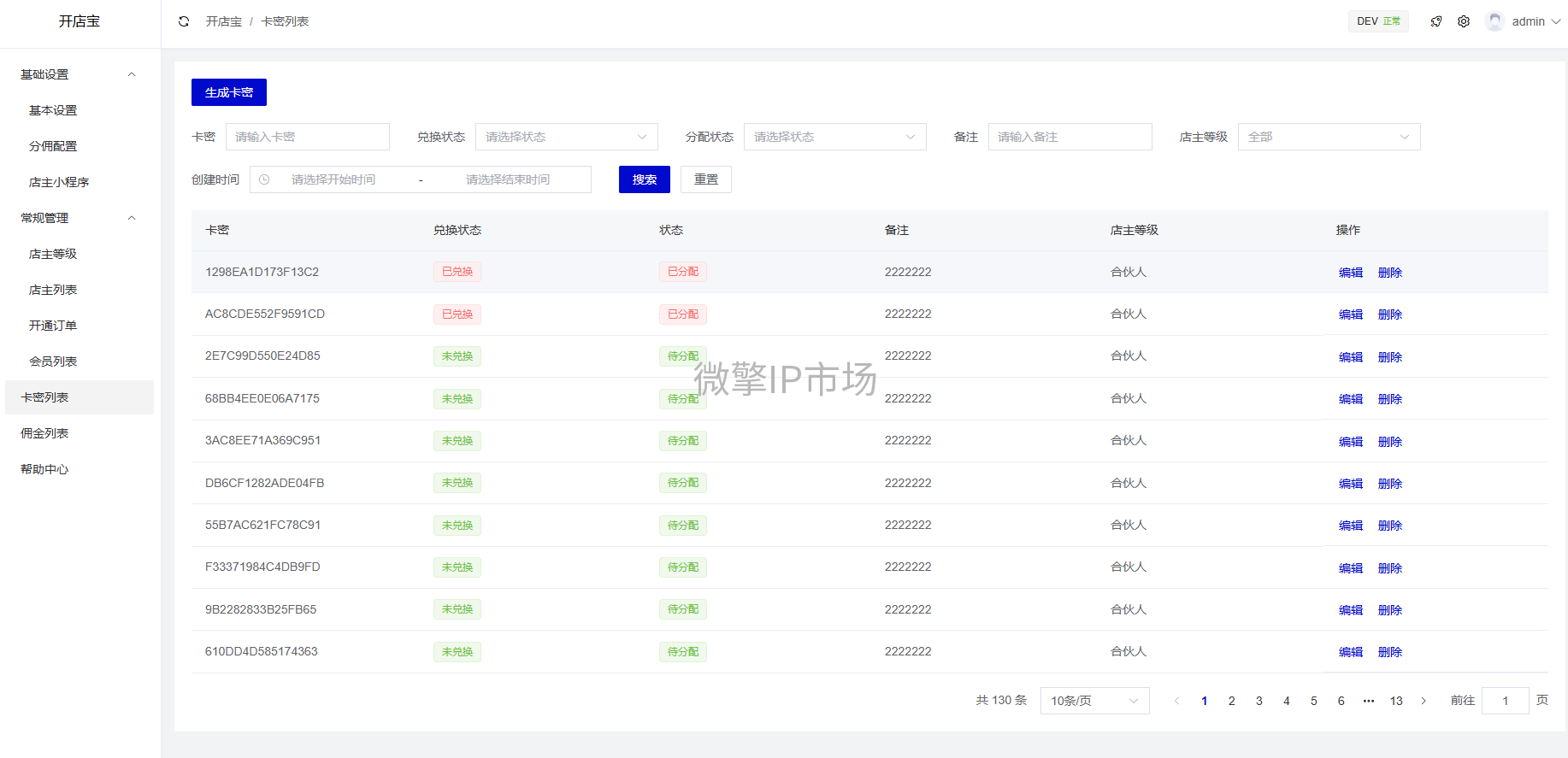Click the admin user avatar
This screenshot has height=758, width=1568.
click(1494, 21)
